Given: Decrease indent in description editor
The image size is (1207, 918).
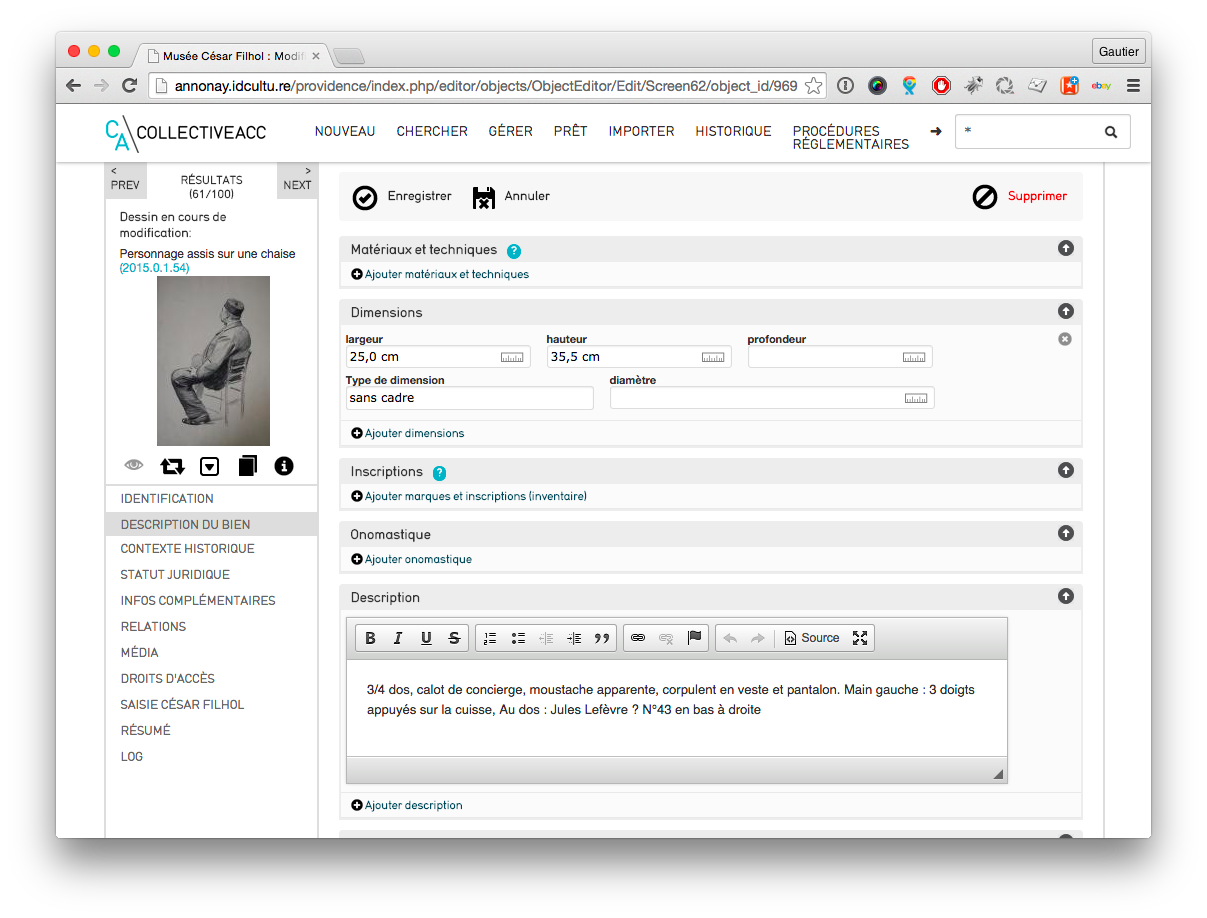Looking at the screenshot, I should pos(546,638).
